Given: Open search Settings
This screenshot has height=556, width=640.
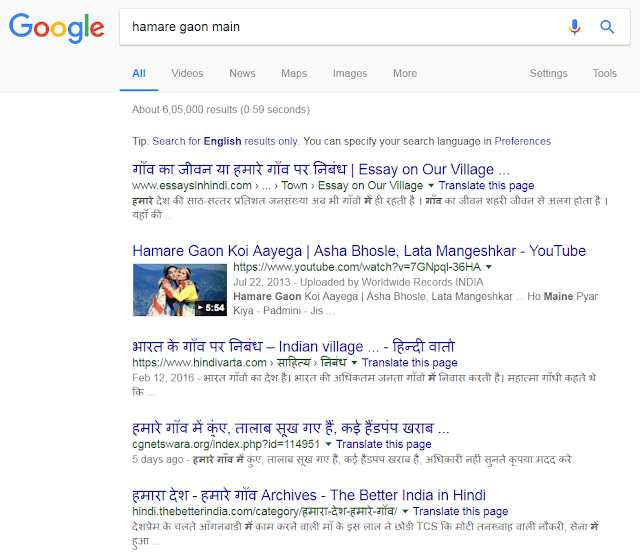Looking at the screenshot, I should (x=549, y=73).
